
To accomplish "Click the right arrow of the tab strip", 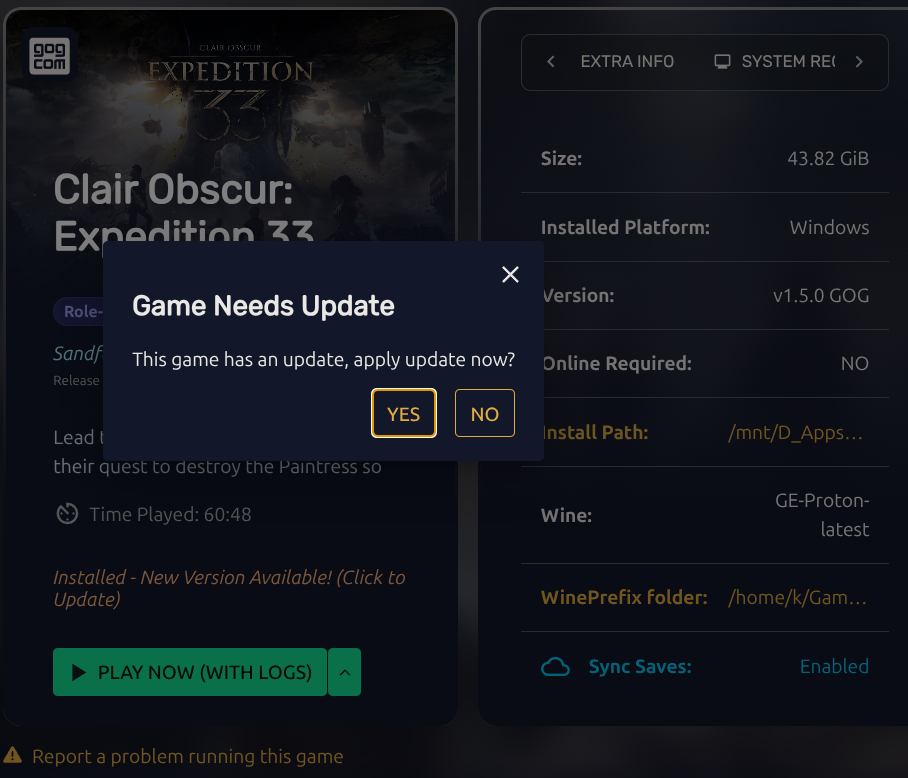I will pos(859,61).
